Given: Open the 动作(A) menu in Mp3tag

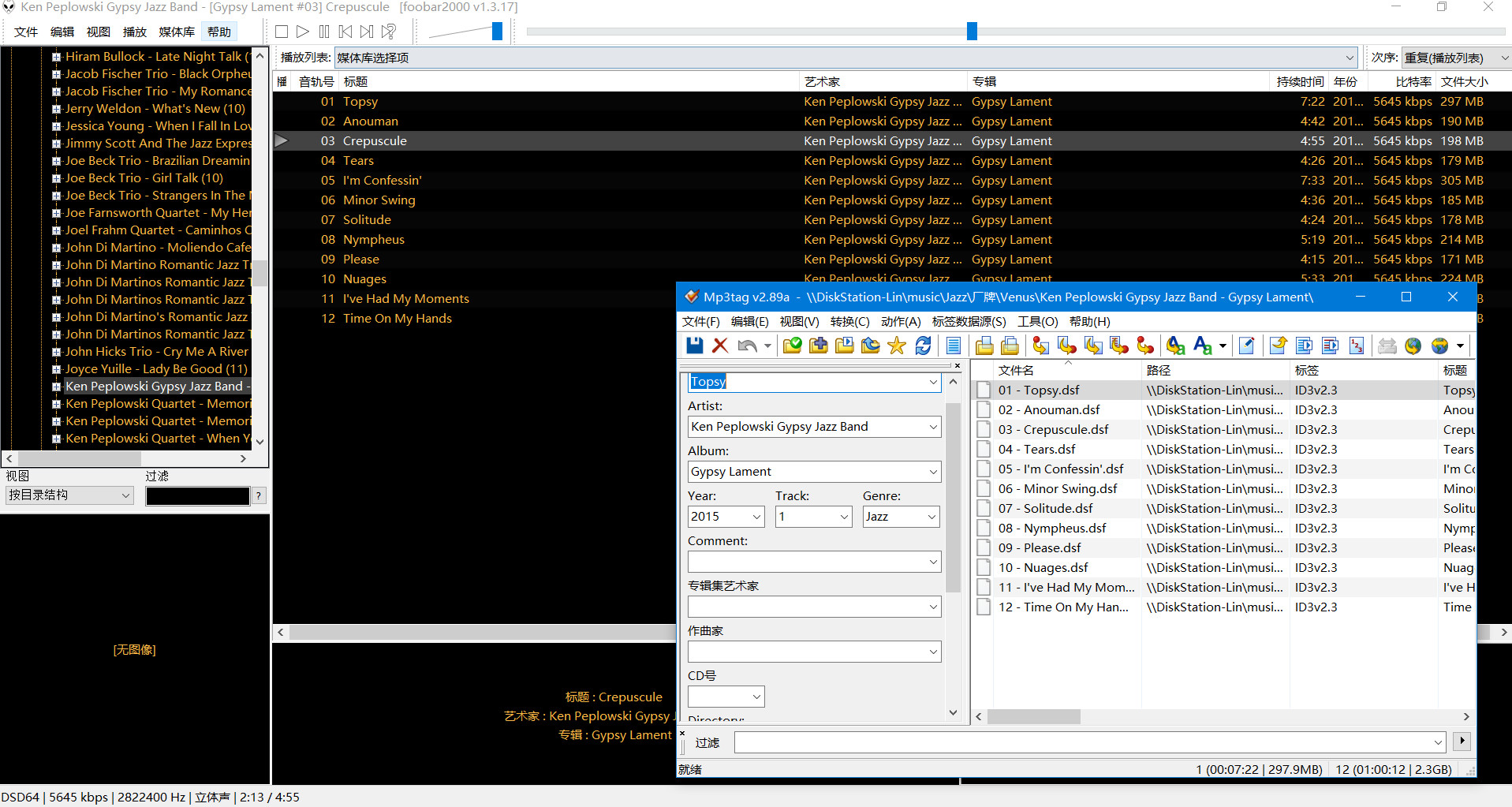Looking at the screenshot, I should pos(901,321).
